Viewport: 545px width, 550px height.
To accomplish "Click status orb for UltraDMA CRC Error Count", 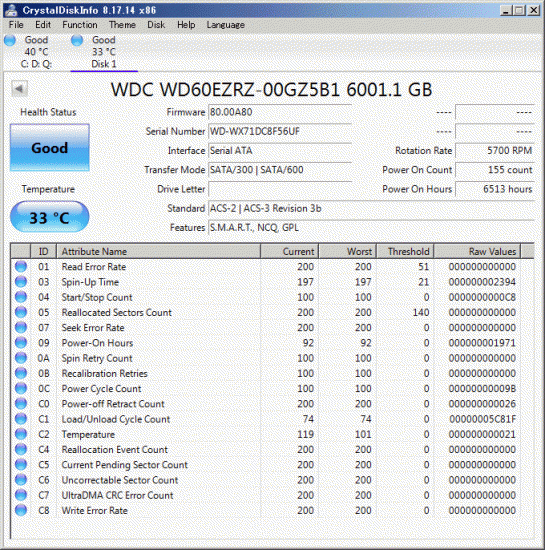I will click(x=21, y=495).
